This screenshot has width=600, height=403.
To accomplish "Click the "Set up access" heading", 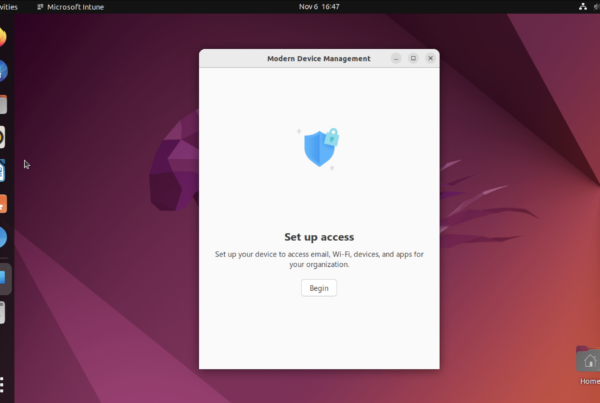I will tap(319, 237).
